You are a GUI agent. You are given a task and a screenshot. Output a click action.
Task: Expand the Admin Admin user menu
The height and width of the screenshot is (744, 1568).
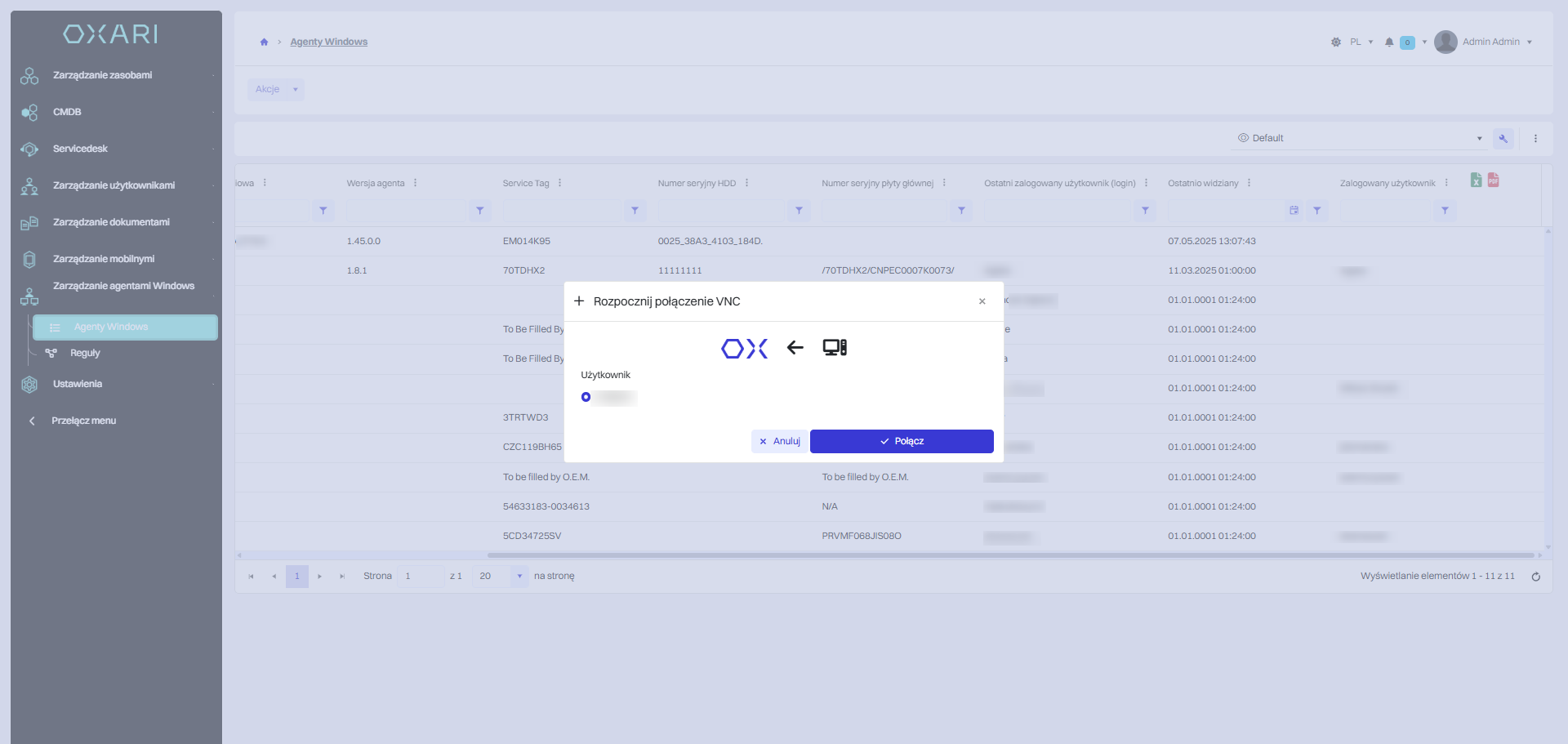[1483, 42]
